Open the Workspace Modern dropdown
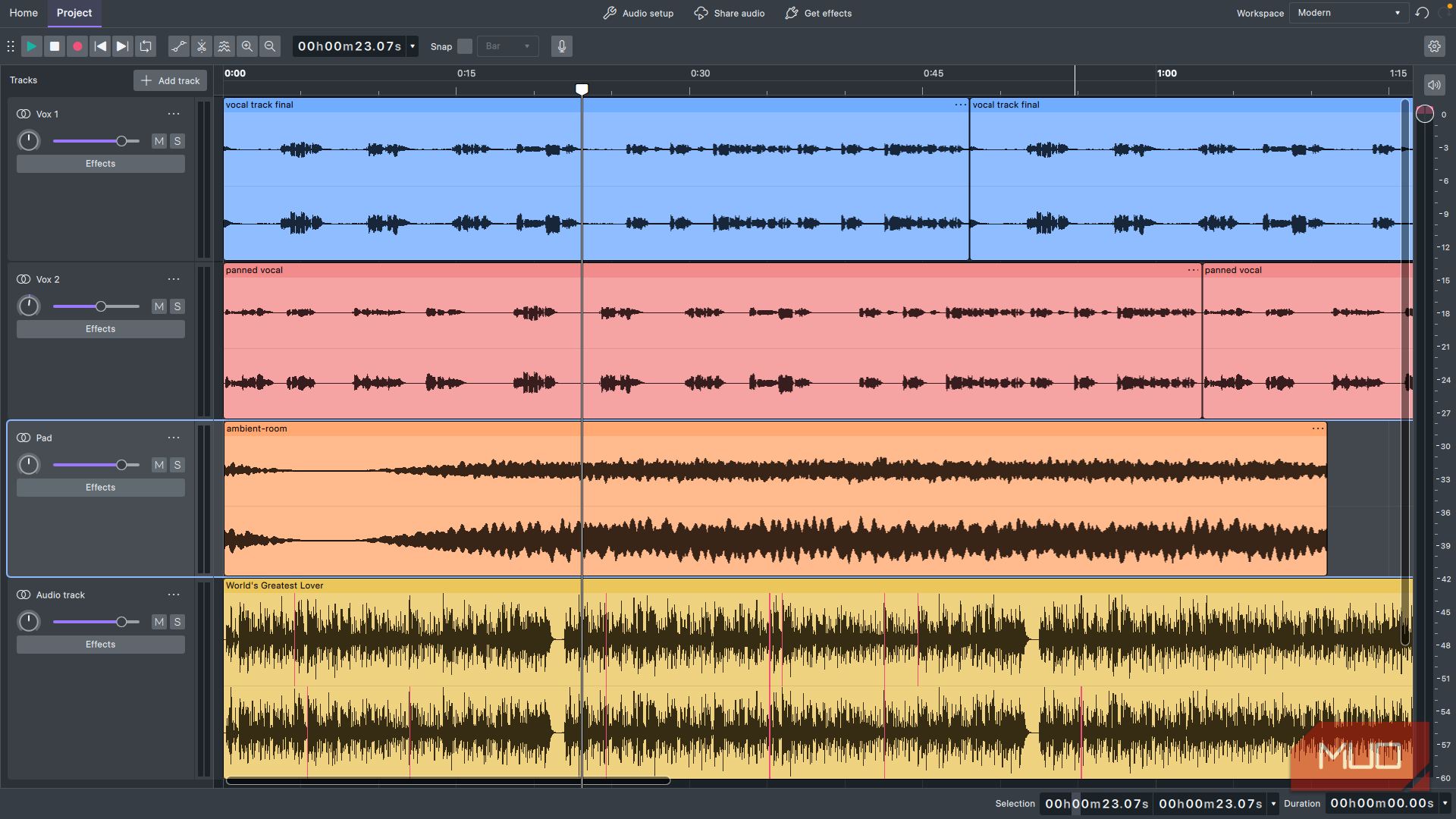The width and height of the screenshot is (1456, 819). pyautogui.click(x=1349, y=13)
